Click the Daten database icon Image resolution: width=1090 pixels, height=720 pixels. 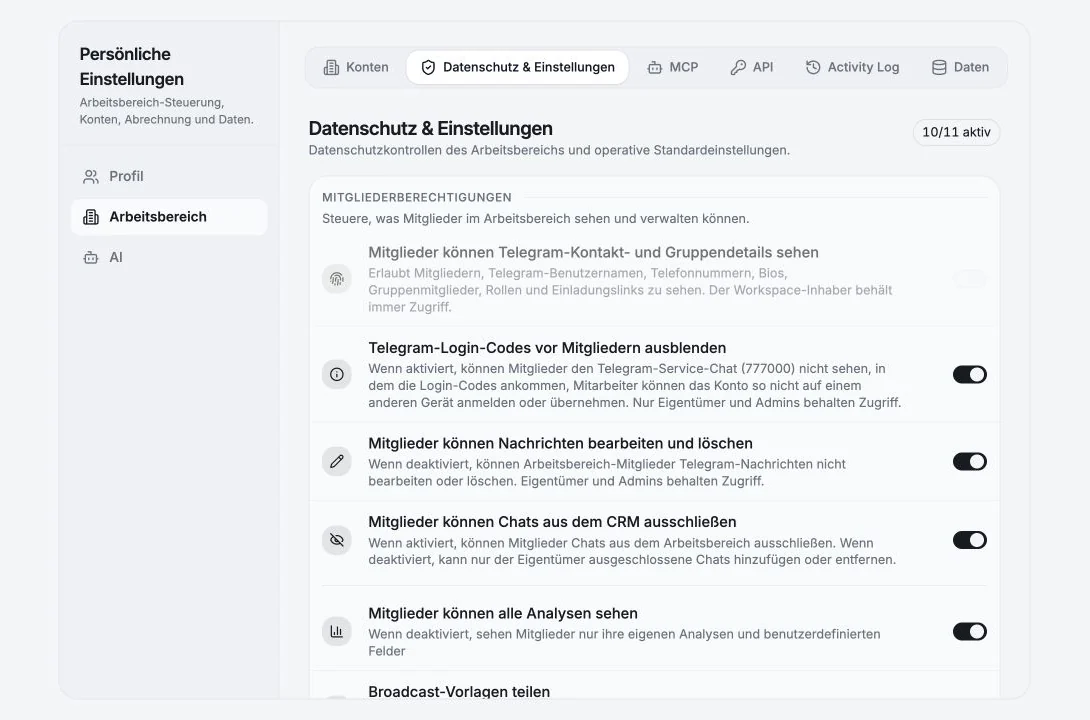point(939,67)
